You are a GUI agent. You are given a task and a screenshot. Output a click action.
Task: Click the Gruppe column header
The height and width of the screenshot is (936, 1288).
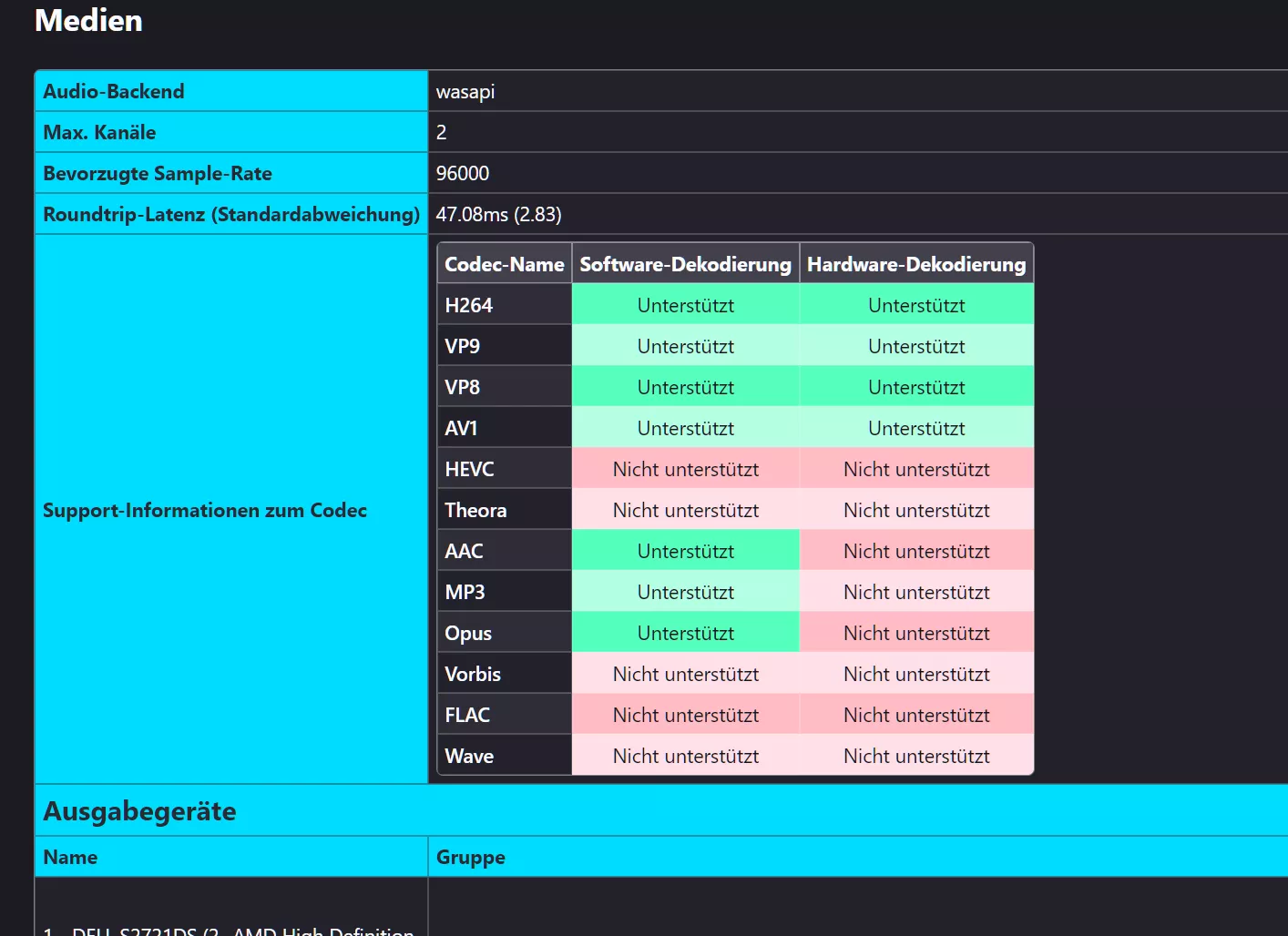pyautogui.click(x=470, y=857)
